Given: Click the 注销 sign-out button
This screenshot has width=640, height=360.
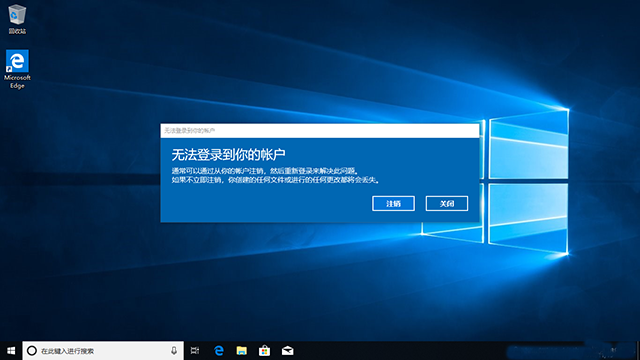Looking at the screenshot, I should [x=393, y=203].
